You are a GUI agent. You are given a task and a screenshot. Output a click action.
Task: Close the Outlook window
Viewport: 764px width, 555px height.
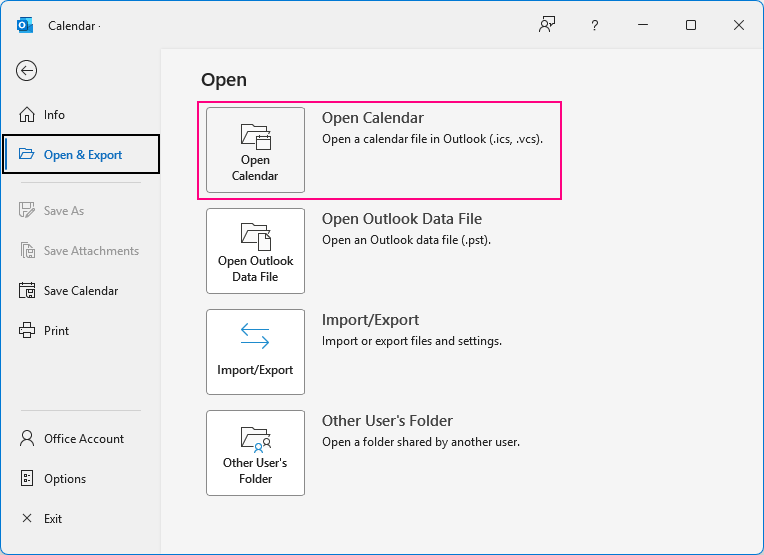tap(739, 25)
